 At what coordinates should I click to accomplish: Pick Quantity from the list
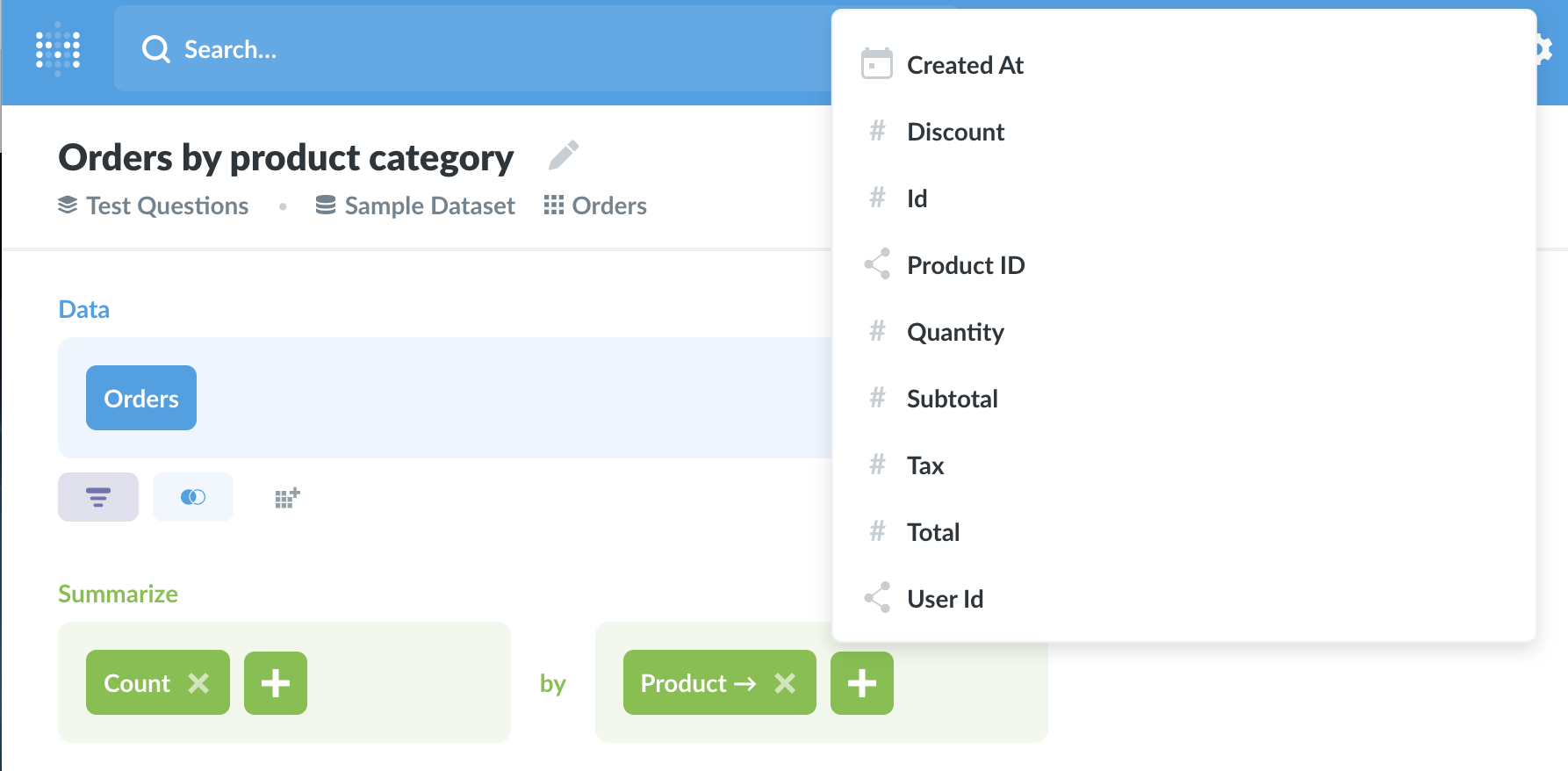tap(1183, 332)
